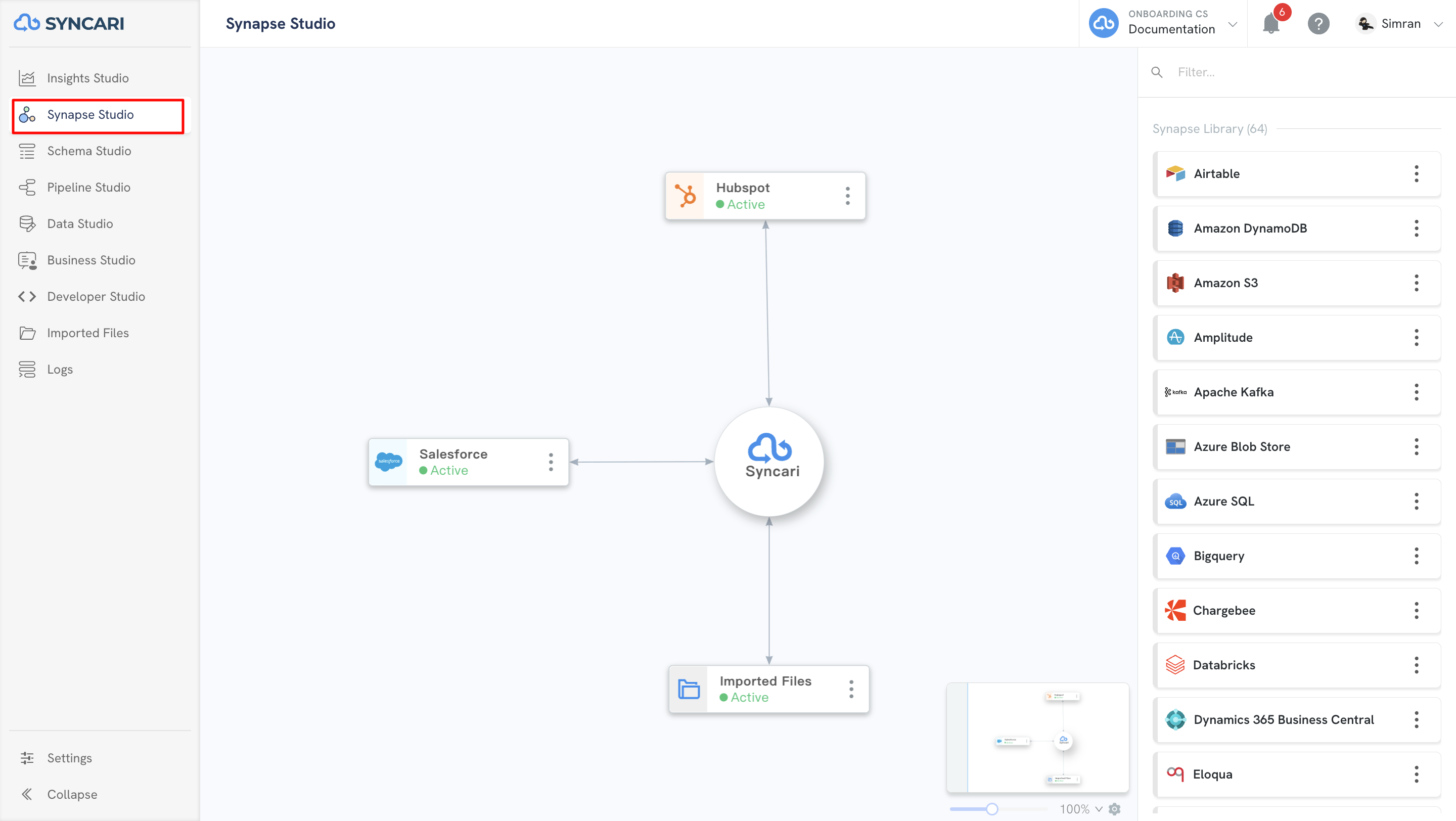Collapse the left sidebar
The width and height of the screenshot is (1456, 821).
[x=100, y=794]
